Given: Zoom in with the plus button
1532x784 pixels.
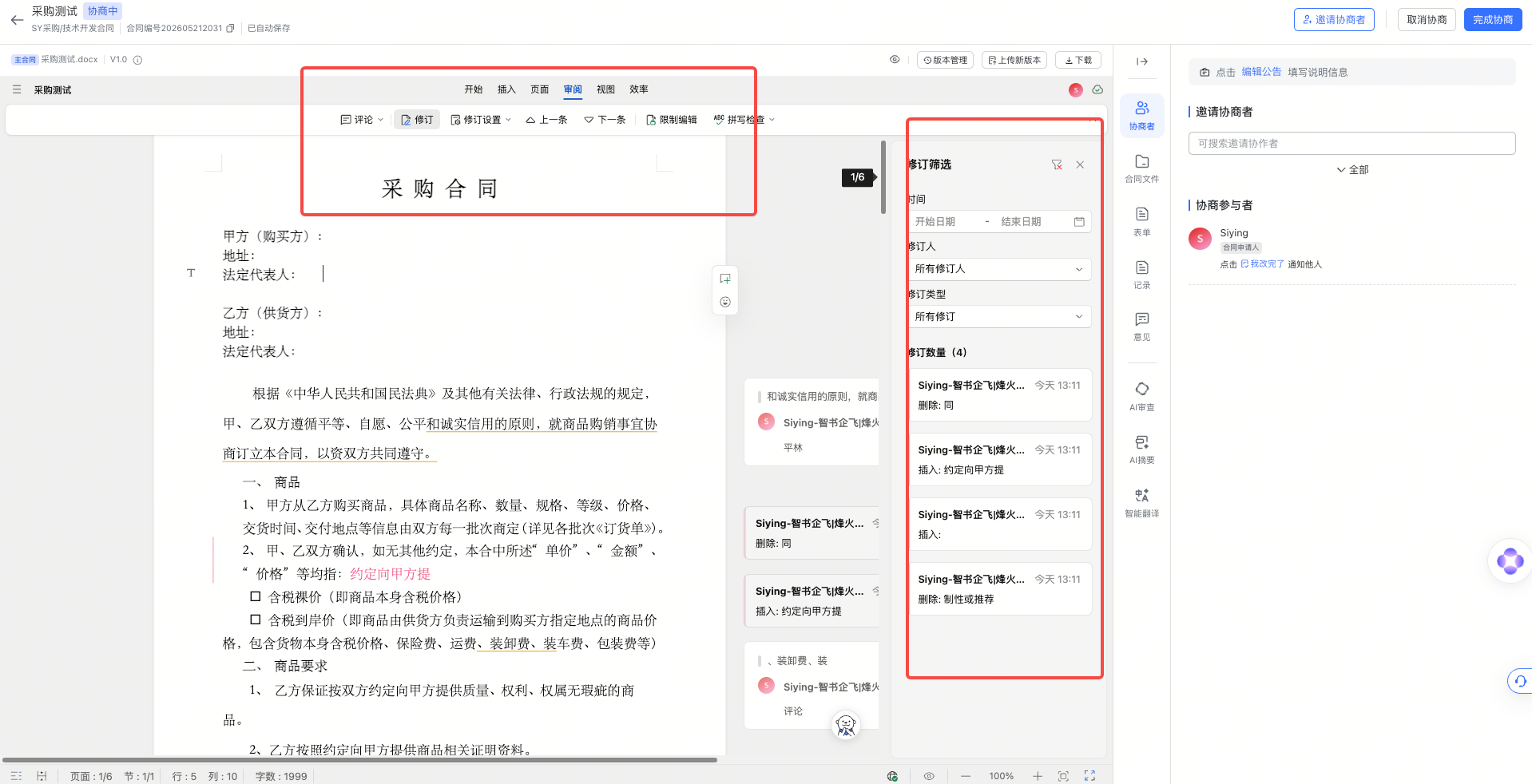Looking at the screenshot, I should pos(1037,776).
